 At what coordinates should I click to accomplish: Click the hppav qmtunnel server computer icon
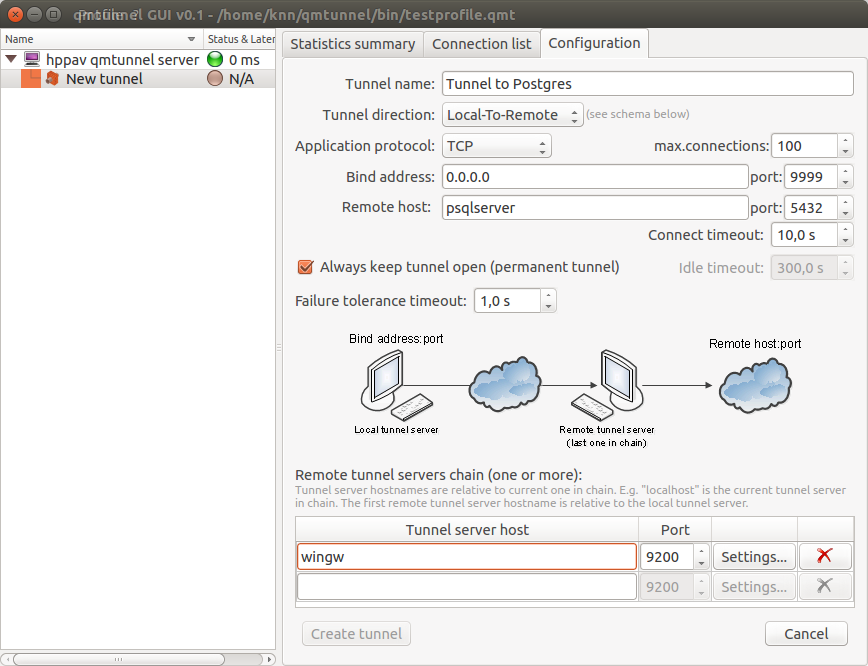point(32,59)
